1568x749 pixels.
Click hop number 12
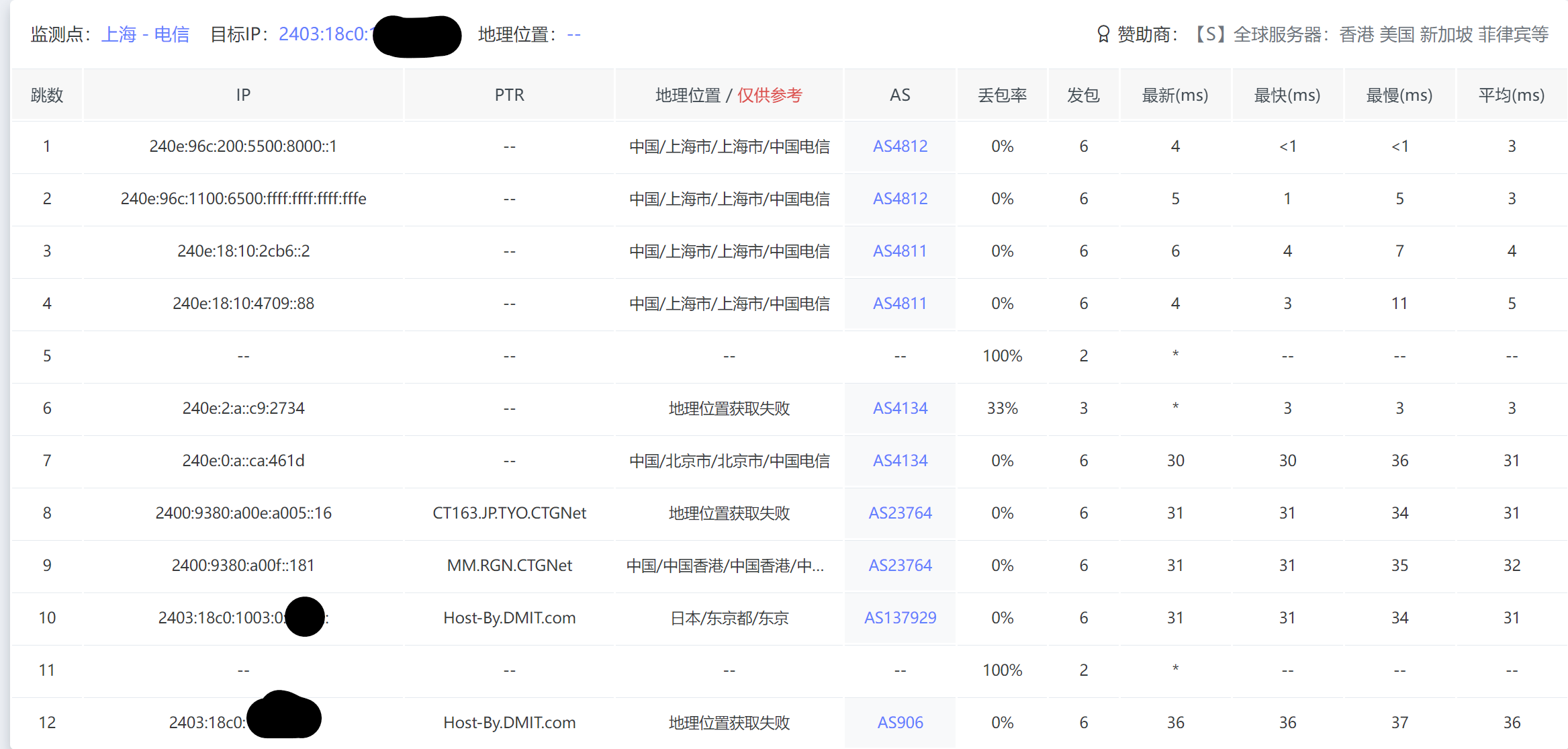pyautogui.click(x=47, y=723)
